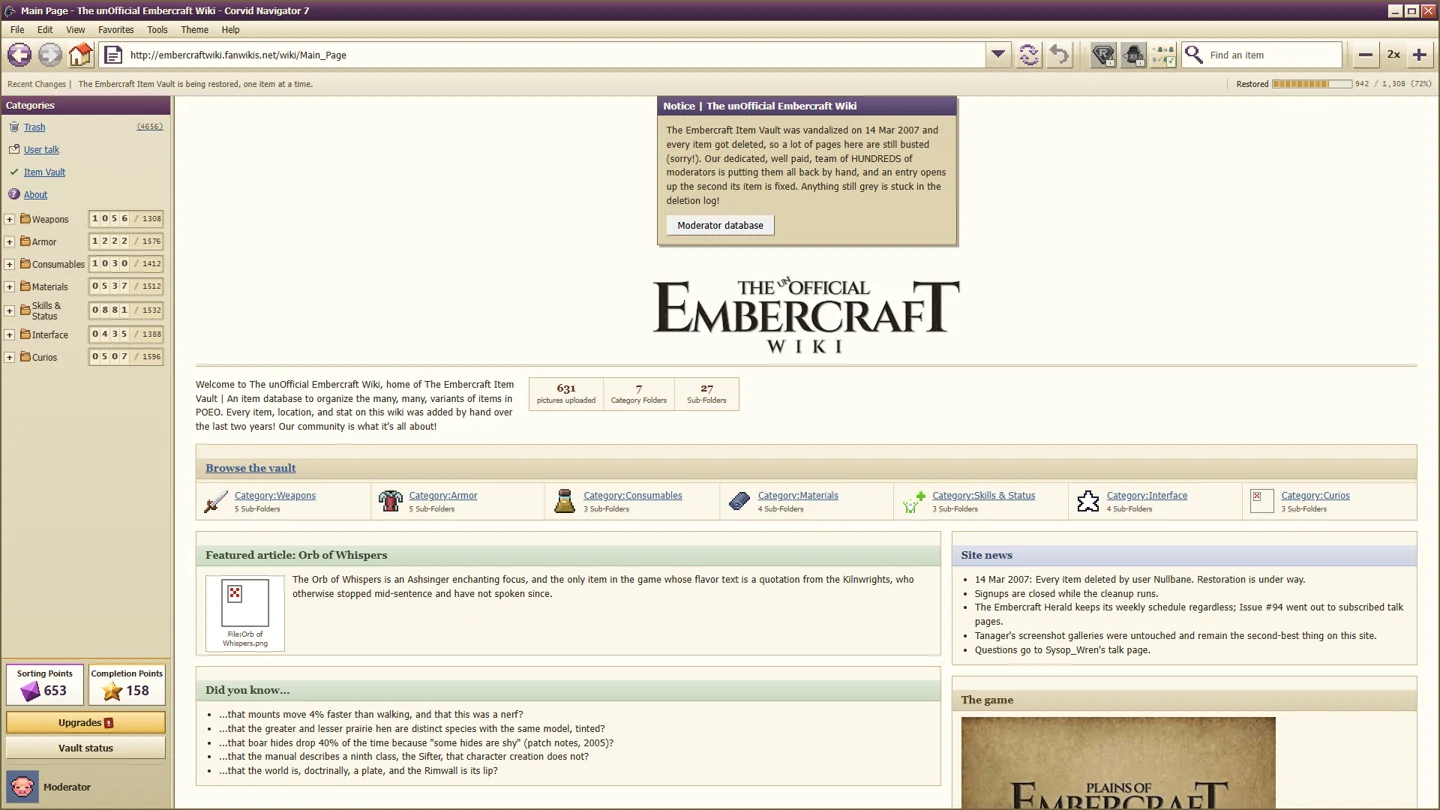
Task: Click the undo arrow in the toolbar
Action: [1059, 55]
